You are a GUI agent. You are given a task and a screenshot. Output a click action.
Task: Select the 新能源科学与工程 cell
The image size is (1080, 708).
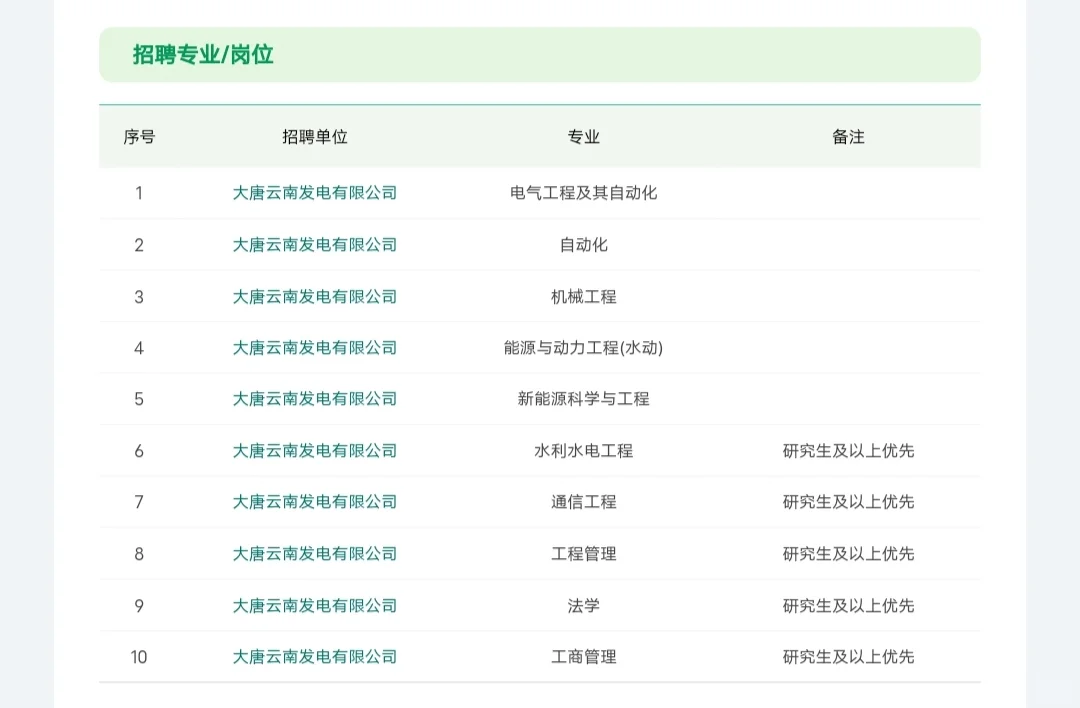(x=583, y=399)
